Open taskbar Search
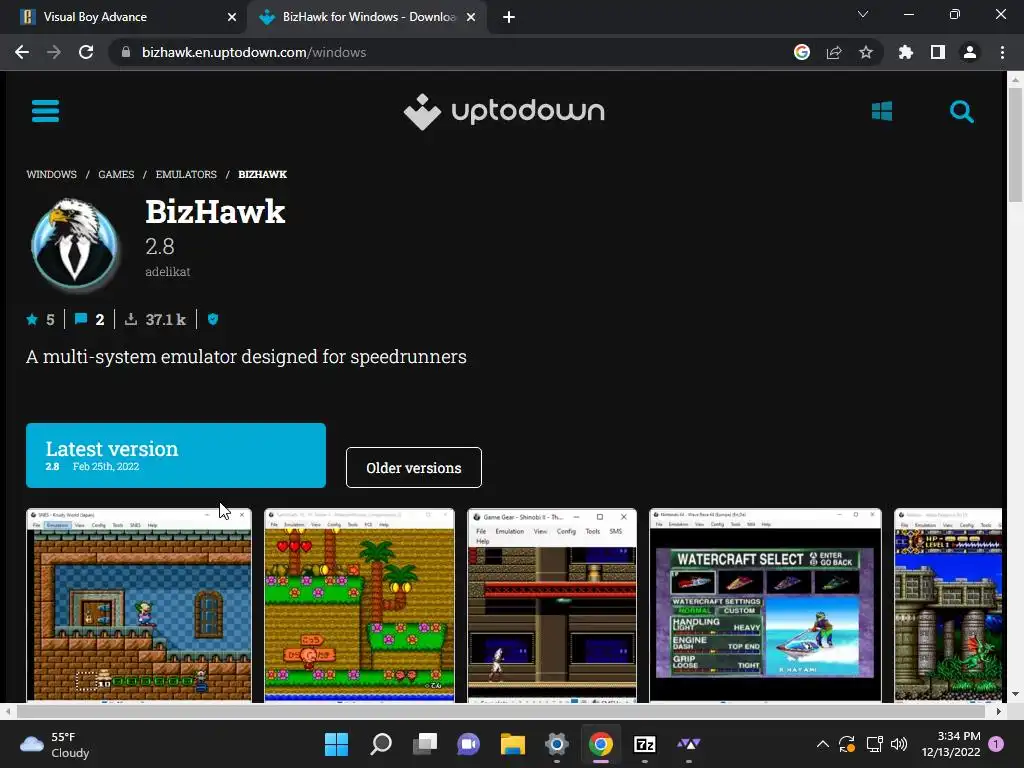 (381, 744)
